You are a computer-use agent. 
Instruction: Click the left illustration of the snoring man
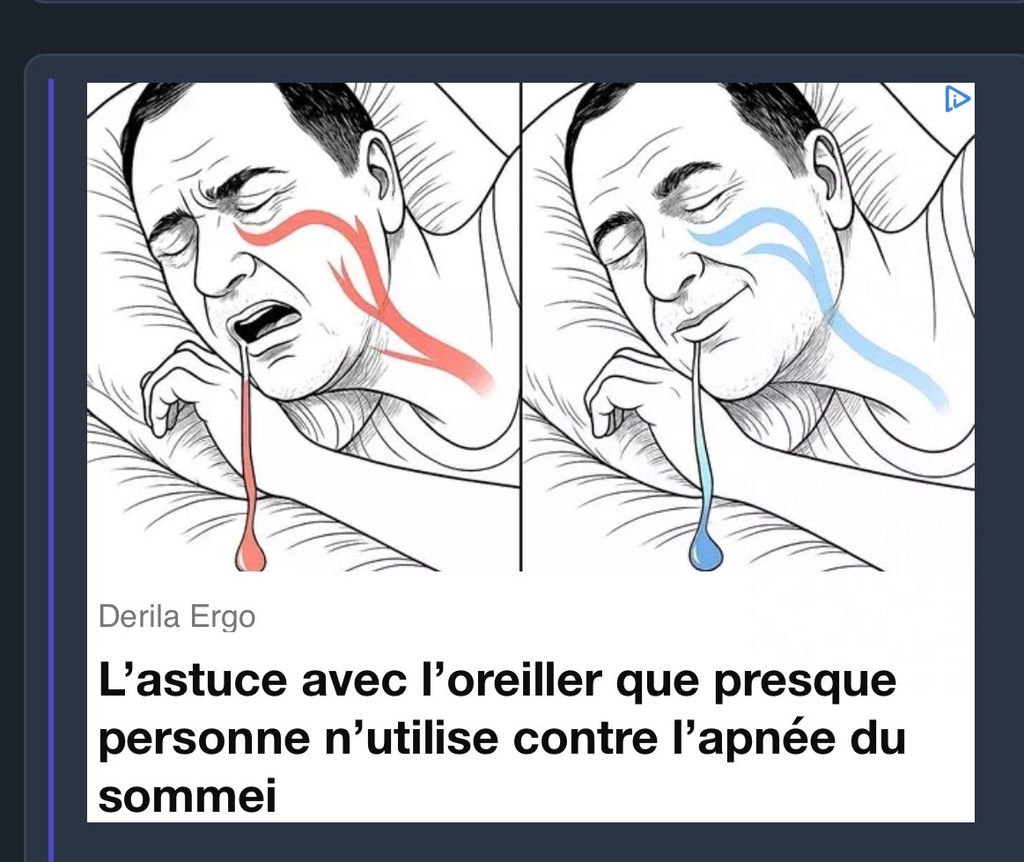pyautogui.click(x=304, y=327)
